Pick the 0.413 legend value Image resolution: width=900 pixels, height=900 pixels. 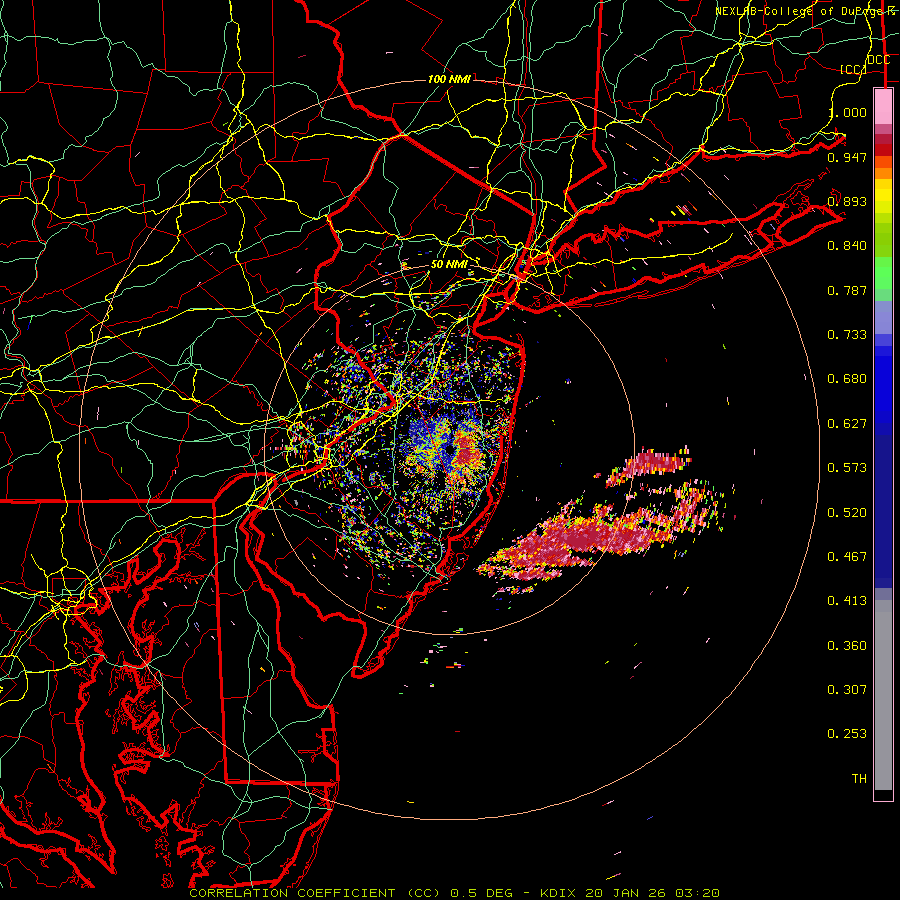[847, 601]
